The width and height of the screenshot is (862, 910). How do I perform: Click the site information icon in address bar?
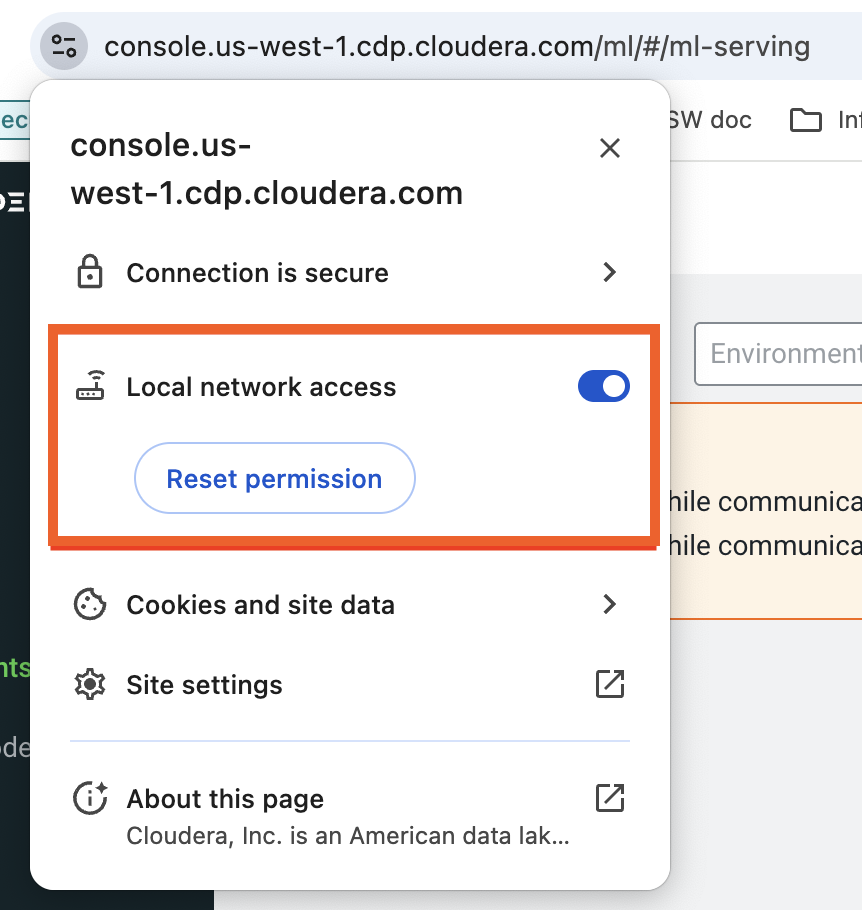64,46
